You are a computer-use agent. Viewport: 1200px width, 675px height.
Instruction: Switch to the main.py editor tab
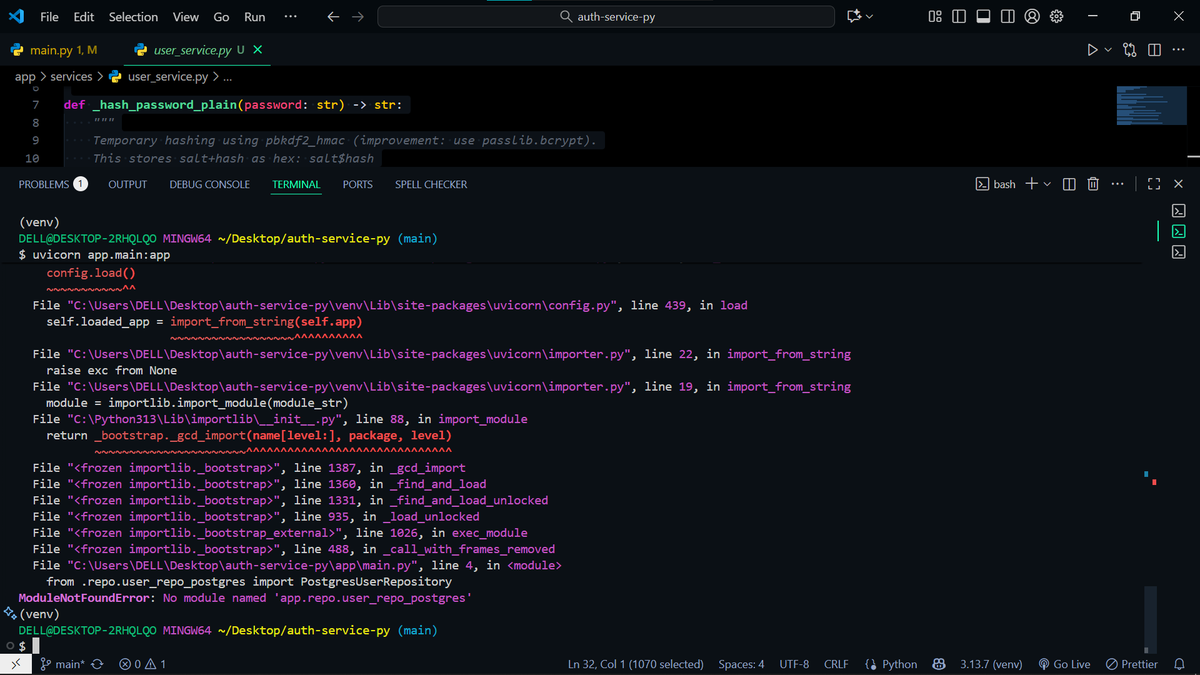(x=54, y=50)
